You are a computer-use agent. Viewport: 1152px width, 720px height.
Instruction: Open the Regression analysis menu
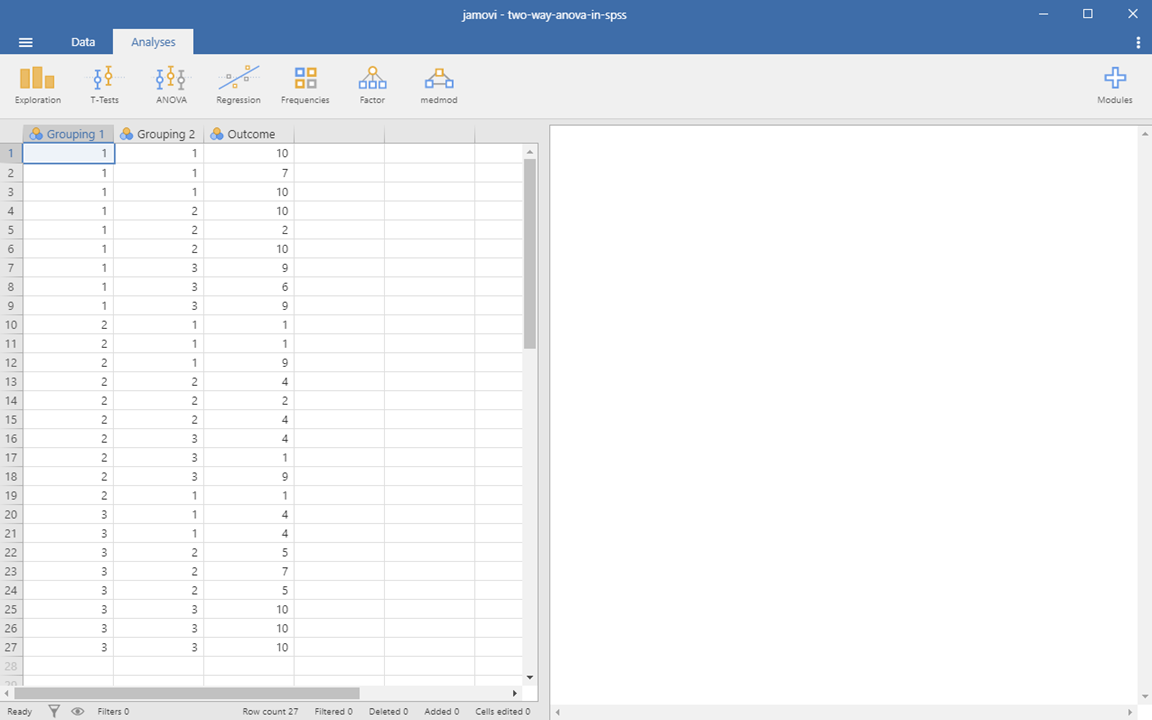pyautogui.click(x=238, y=85)
